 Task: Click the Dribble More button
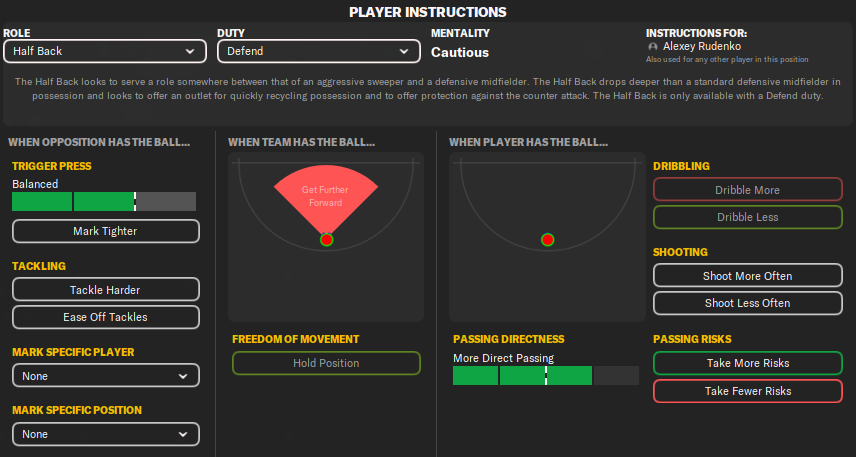point(747,190)
